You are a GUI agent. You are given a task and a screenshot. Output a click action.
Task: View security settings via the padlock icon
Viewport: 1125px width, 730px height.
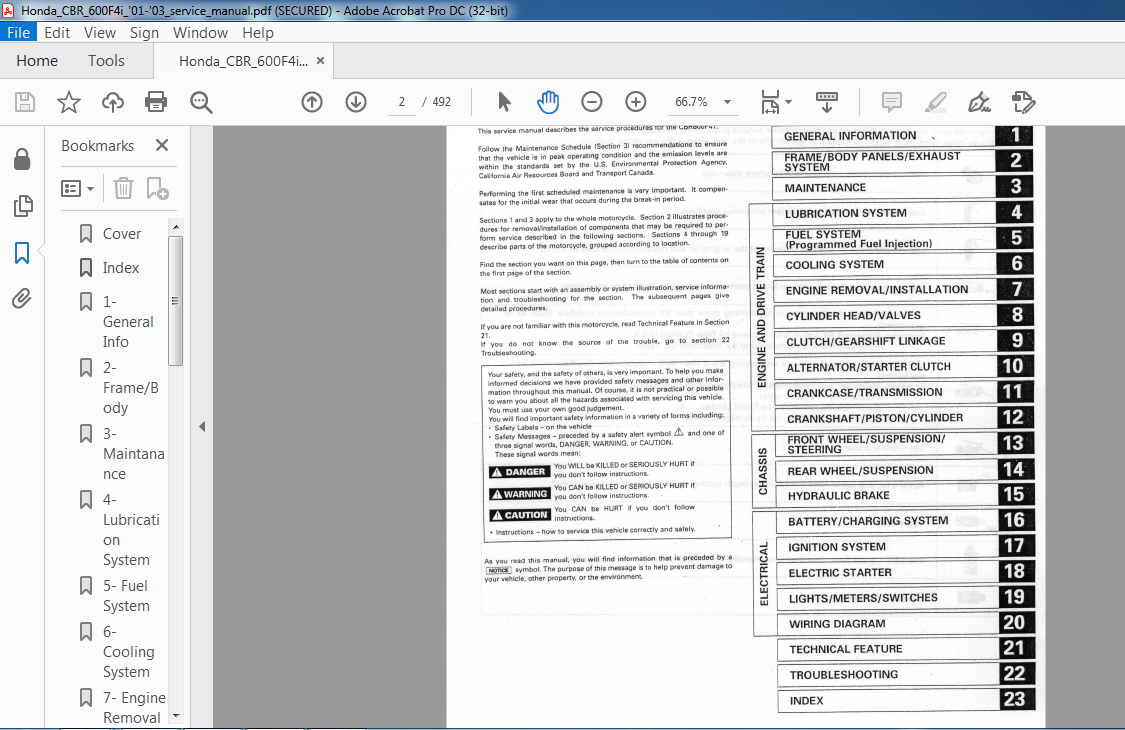click(22, 159)
